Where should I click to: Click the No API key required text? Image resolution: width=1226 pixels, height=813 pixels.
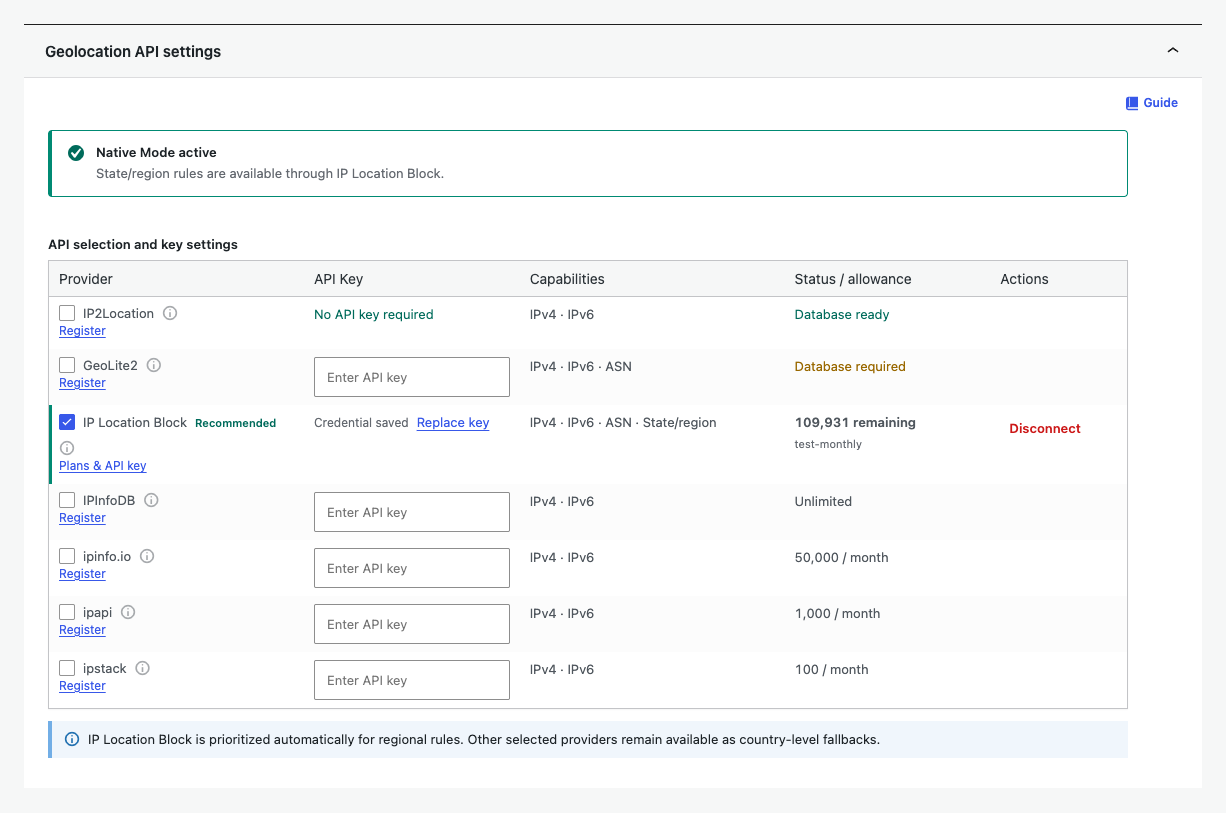click(x=374, y=314)
